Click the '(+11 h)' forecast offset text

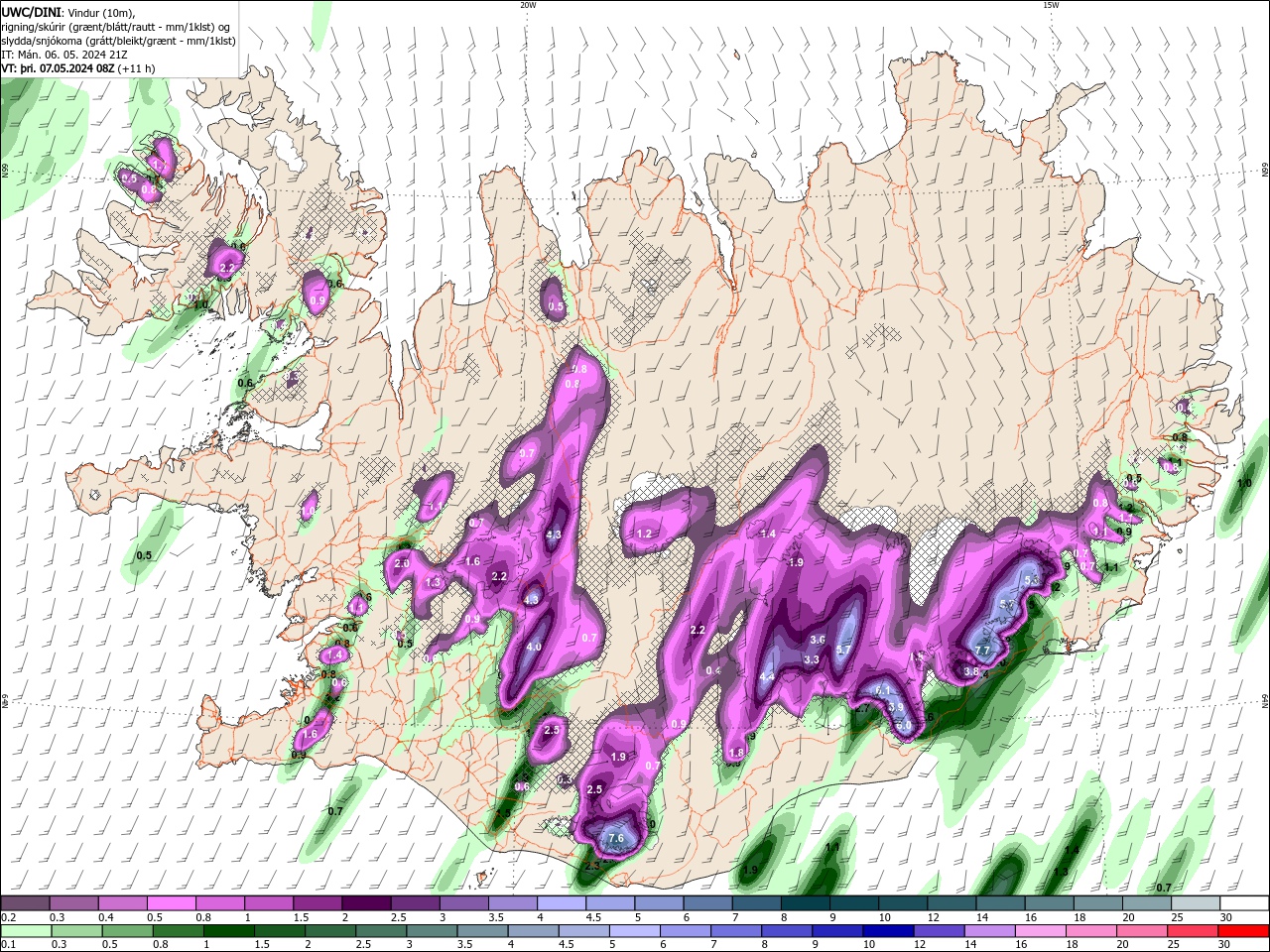(x=136, y=68)
